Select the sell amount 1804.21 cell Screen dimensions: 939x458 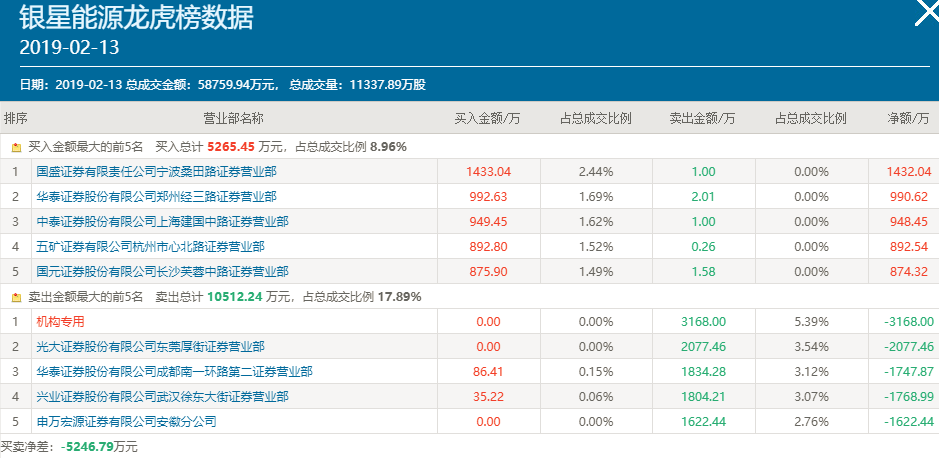coord(704,397)
